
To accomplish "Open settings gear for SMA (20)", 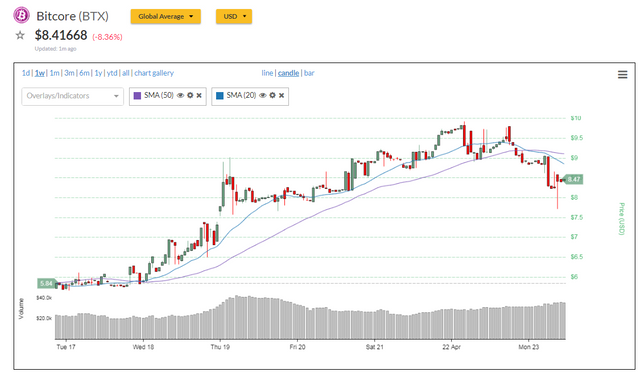I will [x=272, y=96].
